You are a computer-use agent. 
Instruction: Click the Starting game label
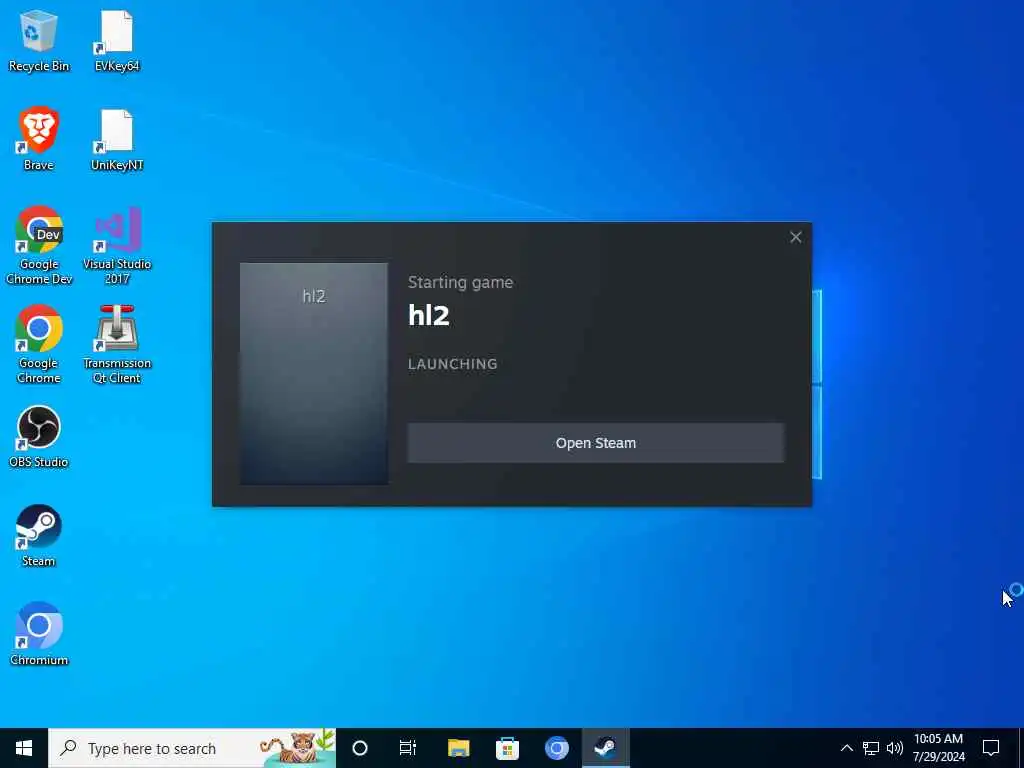460,282
